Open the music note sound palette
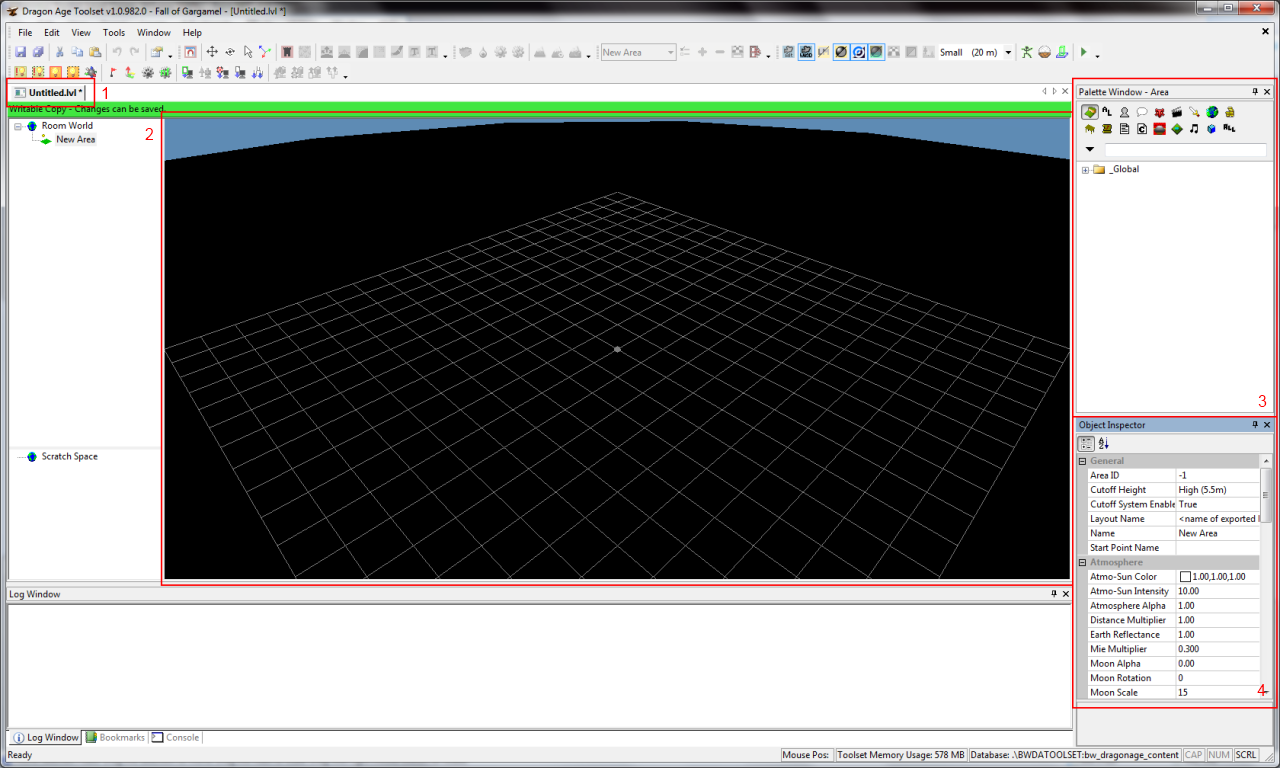Screen dimensions: 1280x768 (x=1194, y=129)
